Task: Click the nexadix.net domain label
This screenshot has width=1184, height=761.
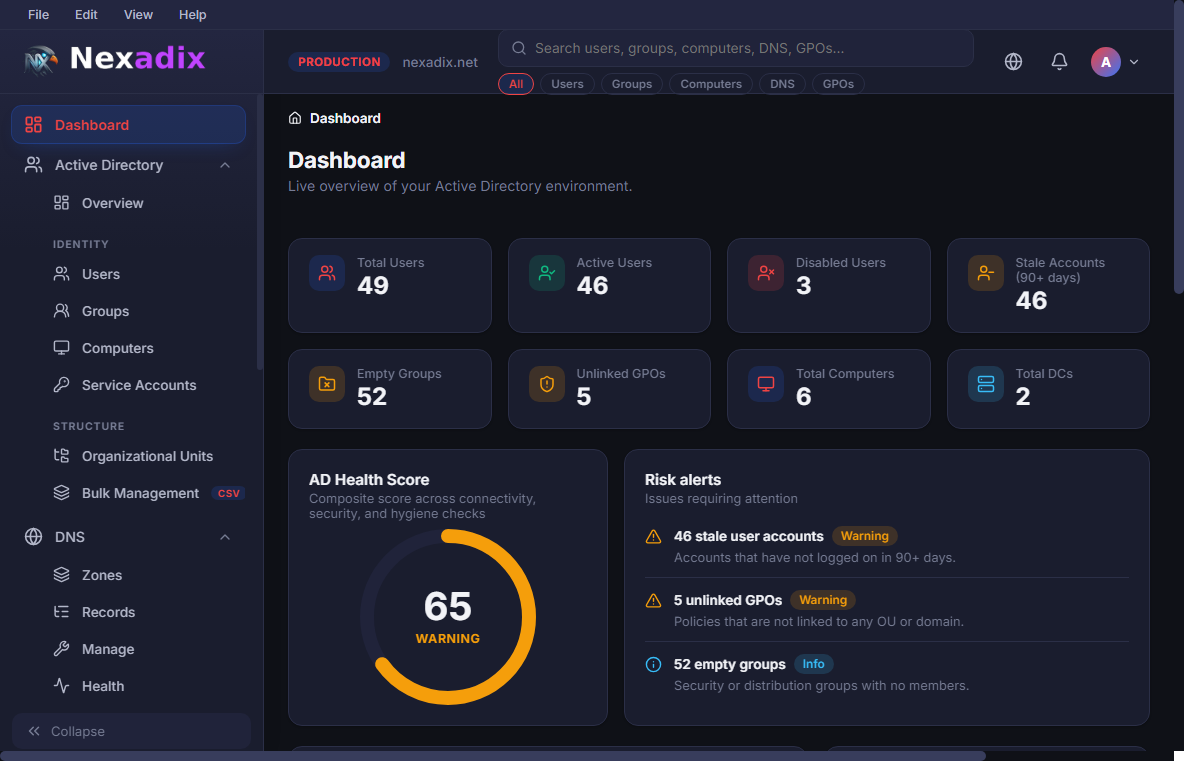Action: tap(440, 62)
